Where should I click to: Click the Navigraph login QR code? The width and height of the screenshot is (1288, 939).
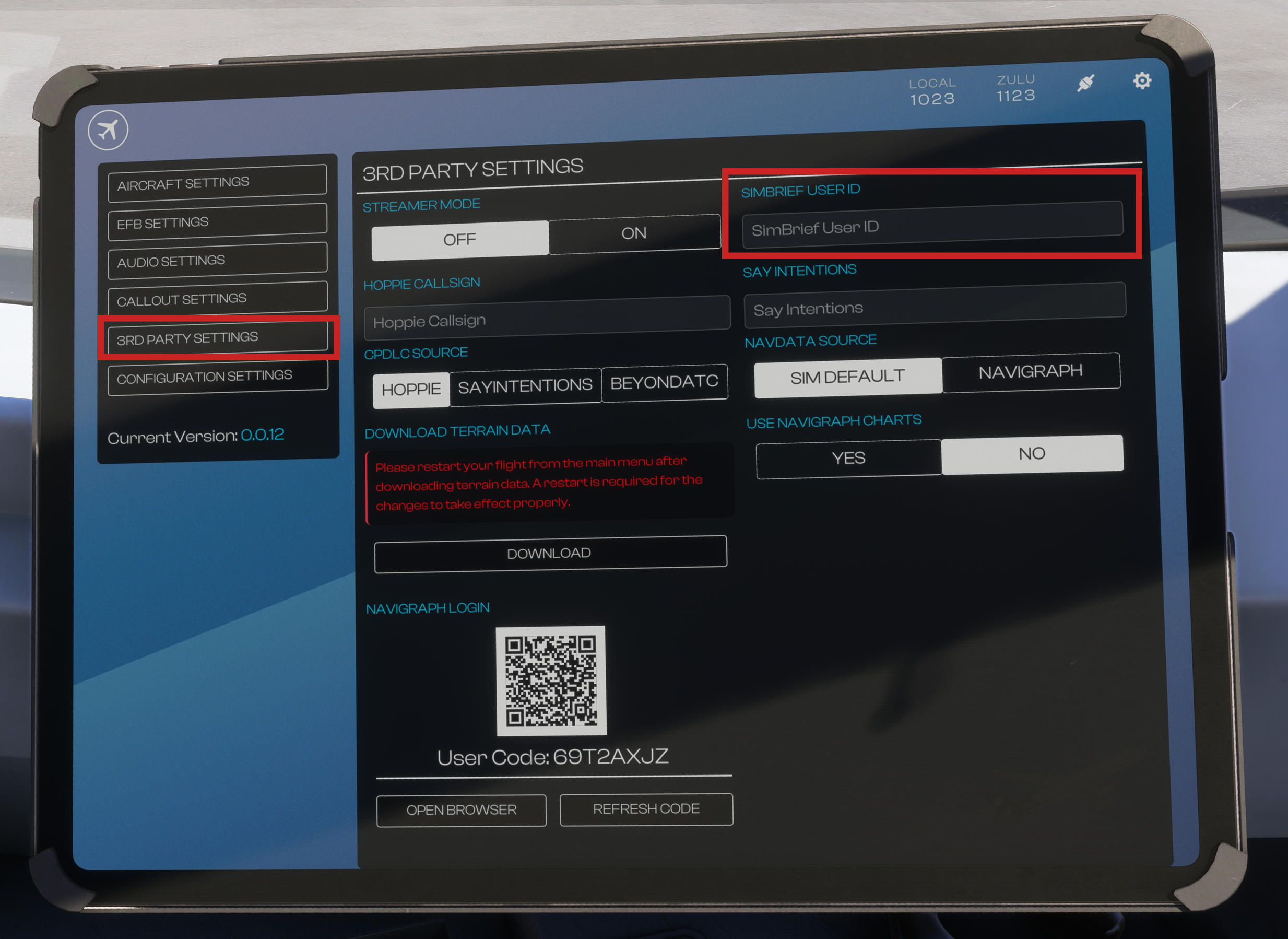coord(550,680)
